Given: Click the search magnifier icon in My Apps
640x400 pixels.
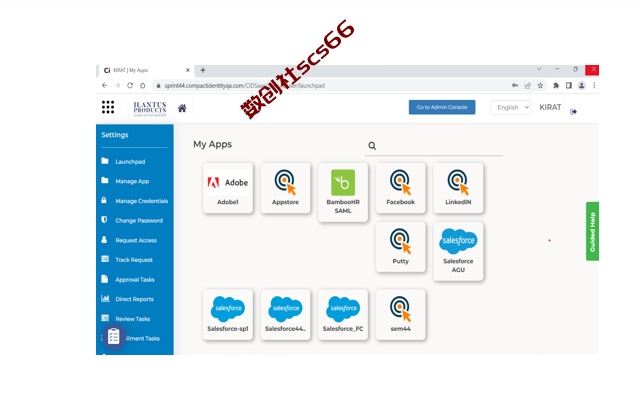Looking at the screenshot, I should (x=372, y=146).
